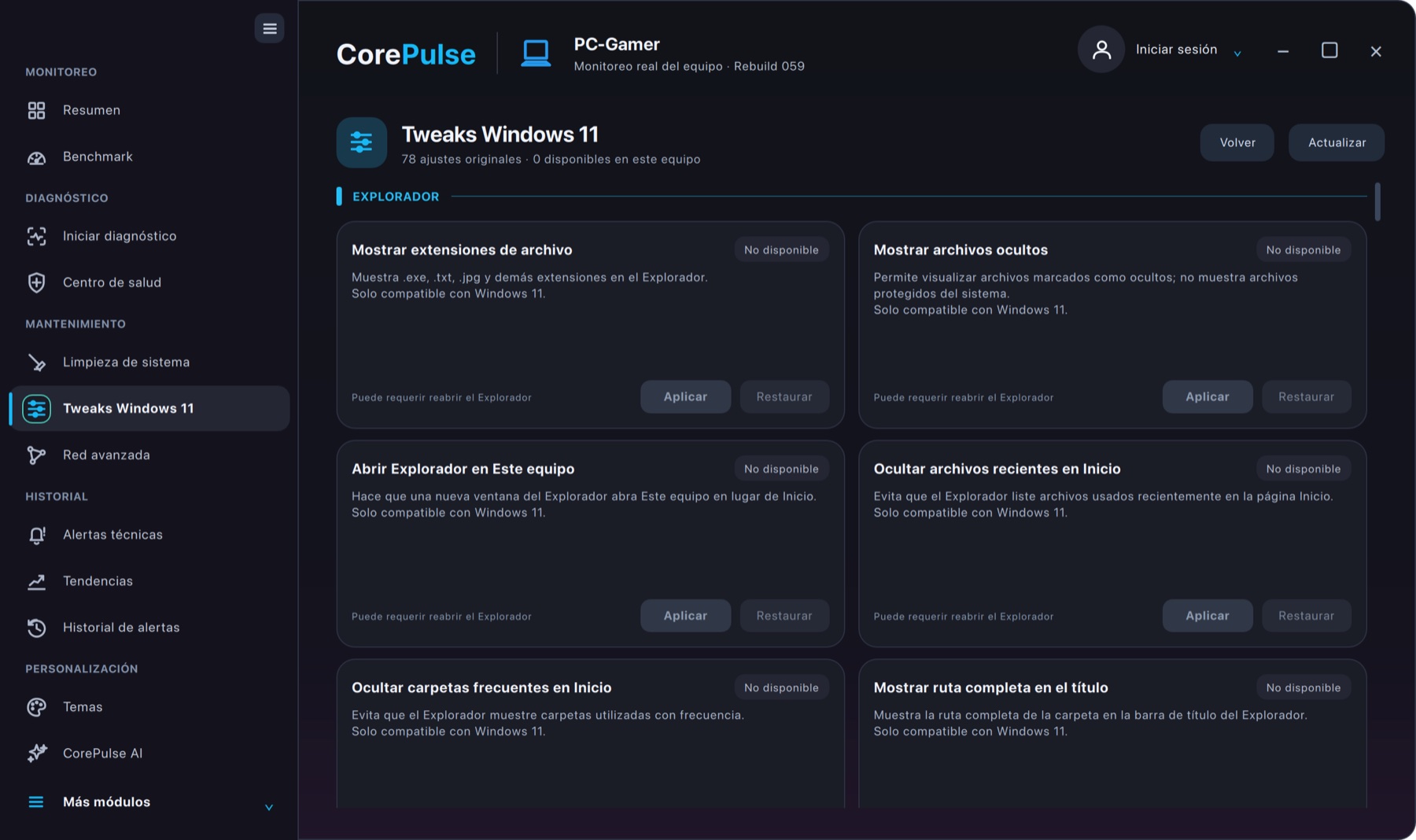Click the CorePulse logo
This screenshot has height=840, width=1416.
tap(406, 53)
